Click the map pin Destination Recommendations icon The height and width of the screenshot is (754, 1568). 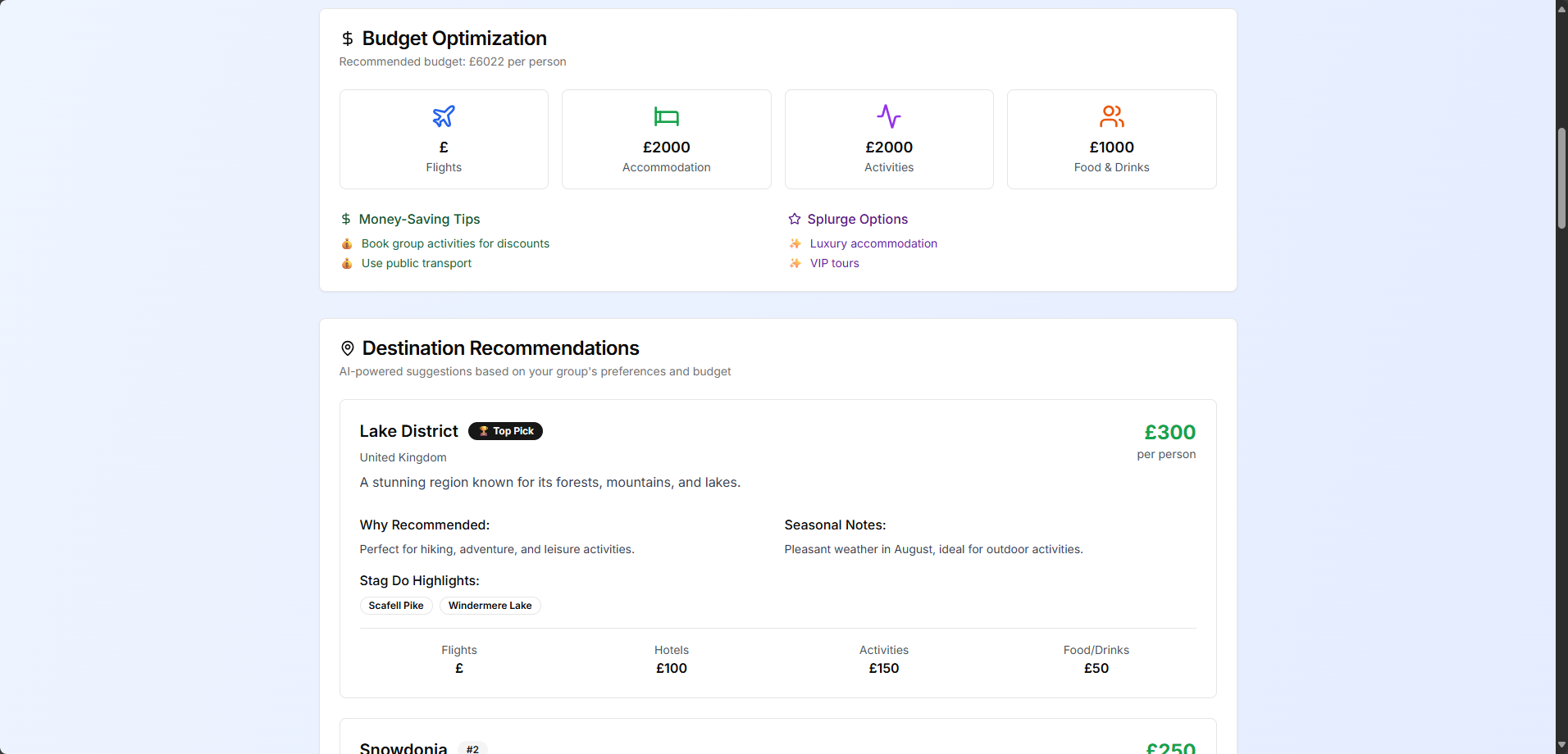[348, 348]
